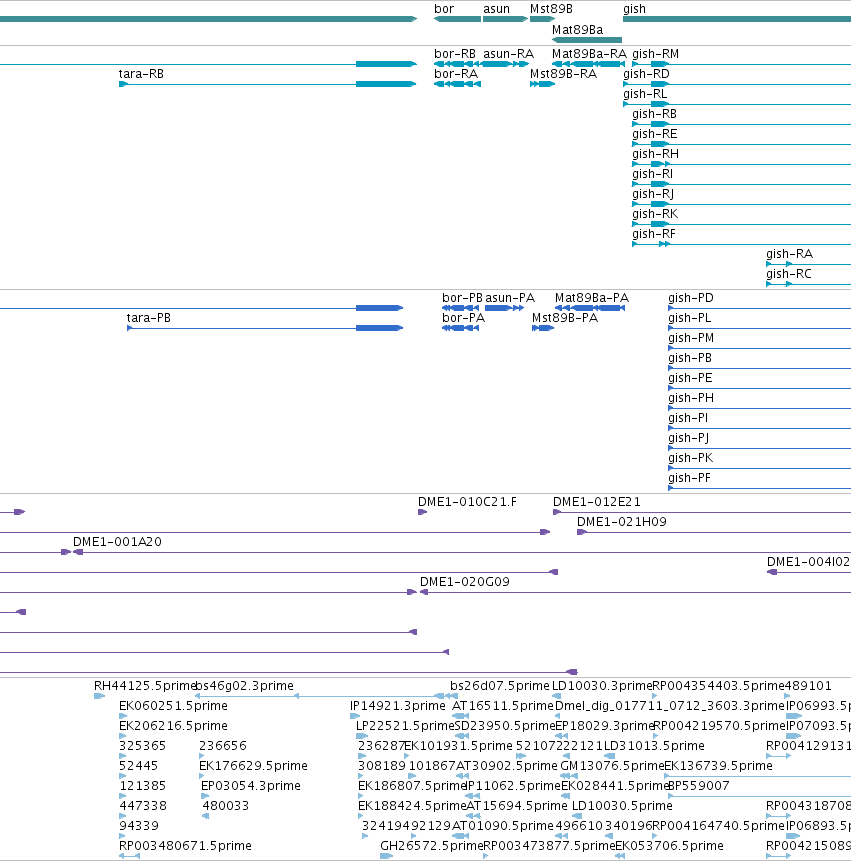Click the gish-RK transcript label
Screen dimensions: 851x861
[x=655, y=214]
